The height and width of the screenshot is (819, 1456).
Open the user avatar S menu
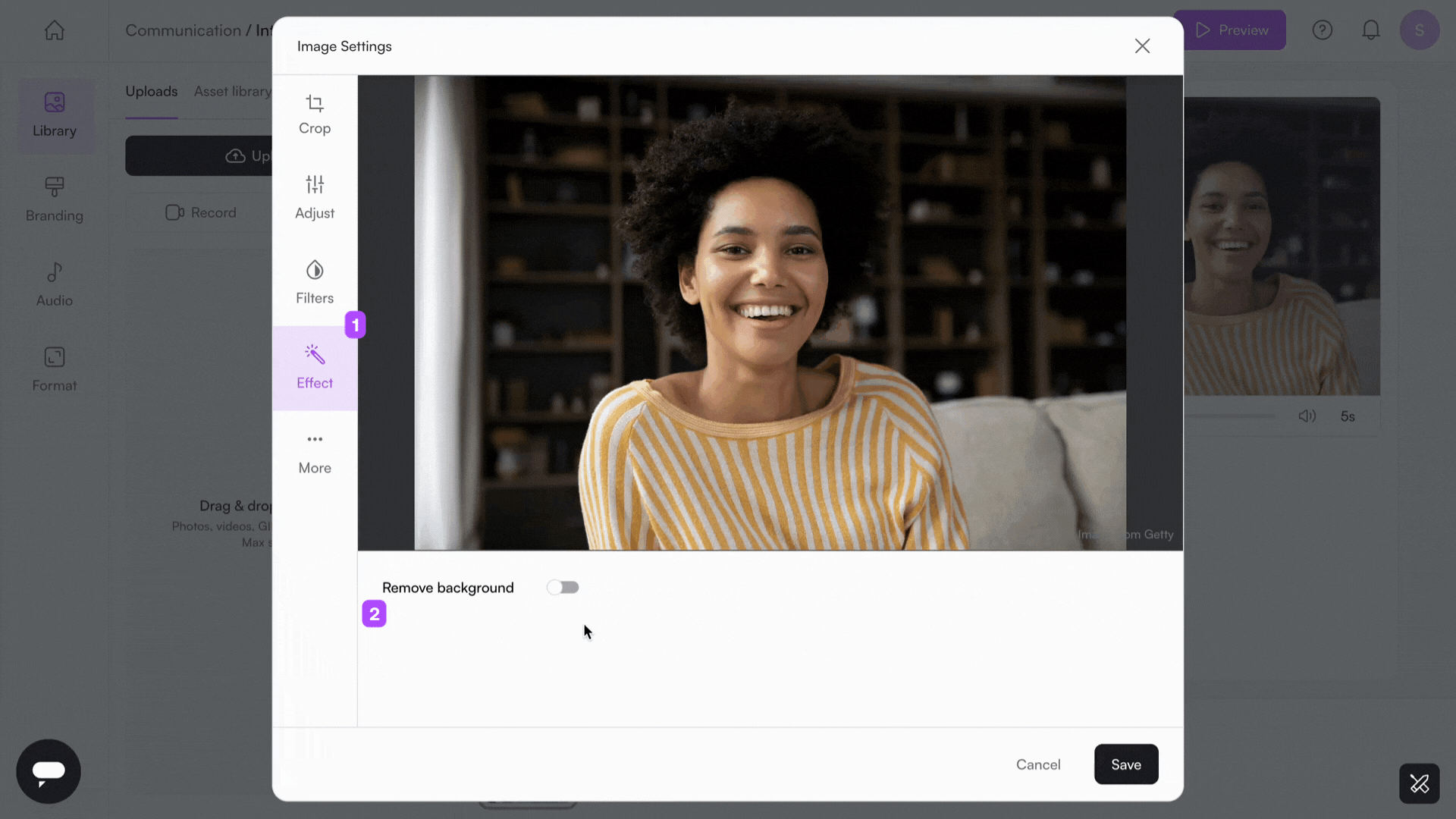1420,30
